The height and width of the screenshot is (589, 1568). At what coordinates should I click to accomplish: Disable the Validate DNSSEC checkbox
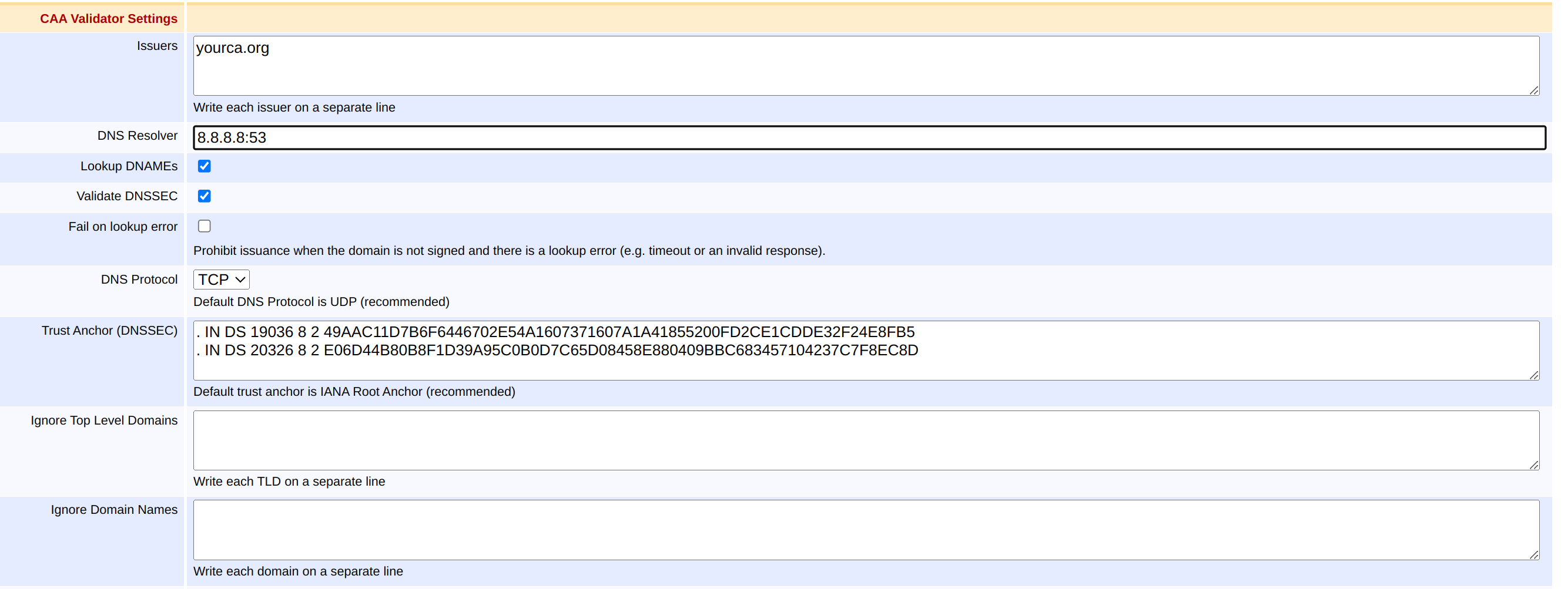coord(205,196)
